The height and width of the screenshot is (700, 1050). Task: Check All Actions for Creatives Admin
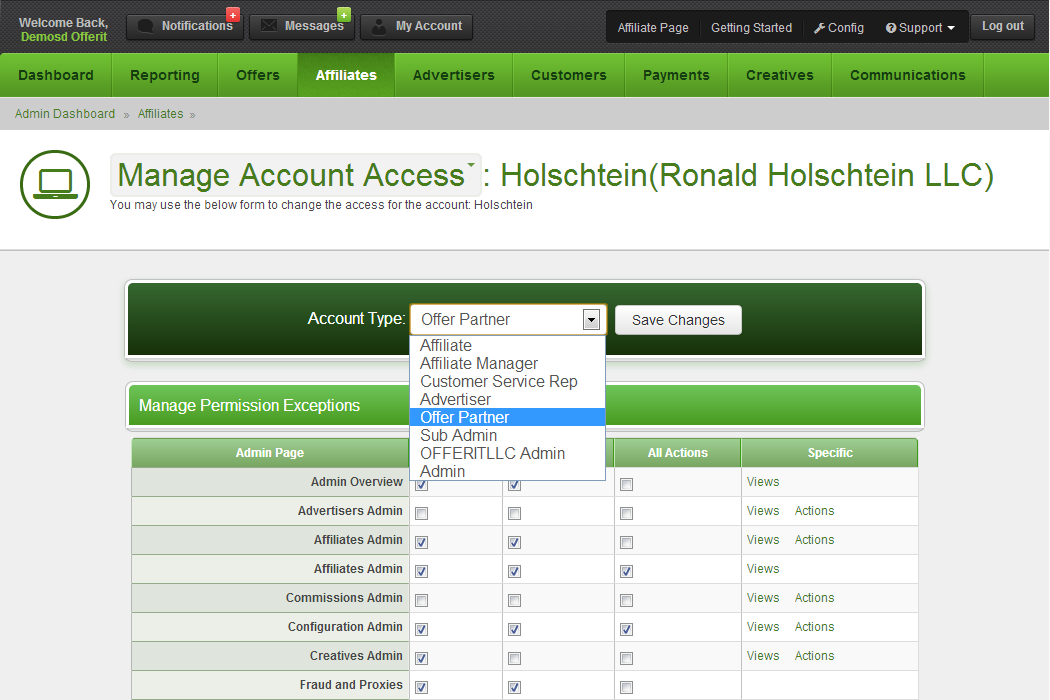626,659
